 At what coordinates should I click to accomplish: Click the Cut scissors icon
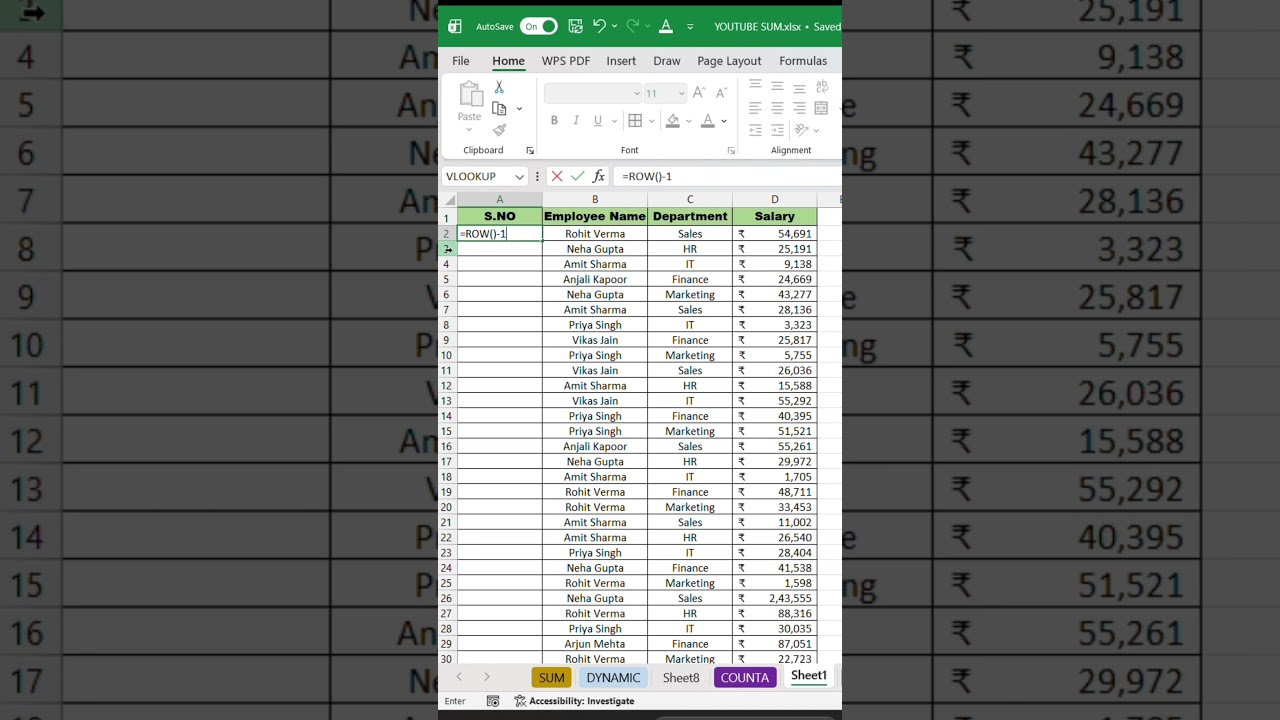coord(499,88)
